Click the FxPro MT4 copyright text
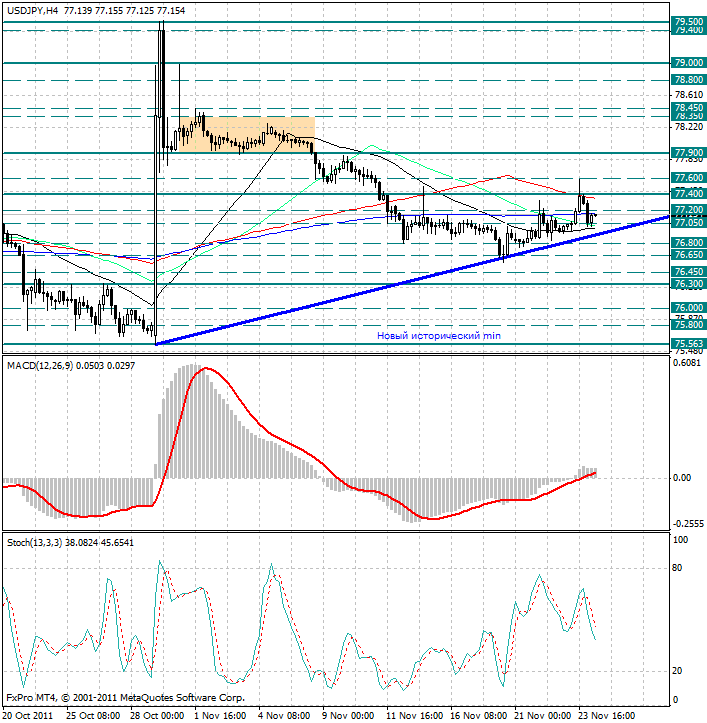 [125, 697]
